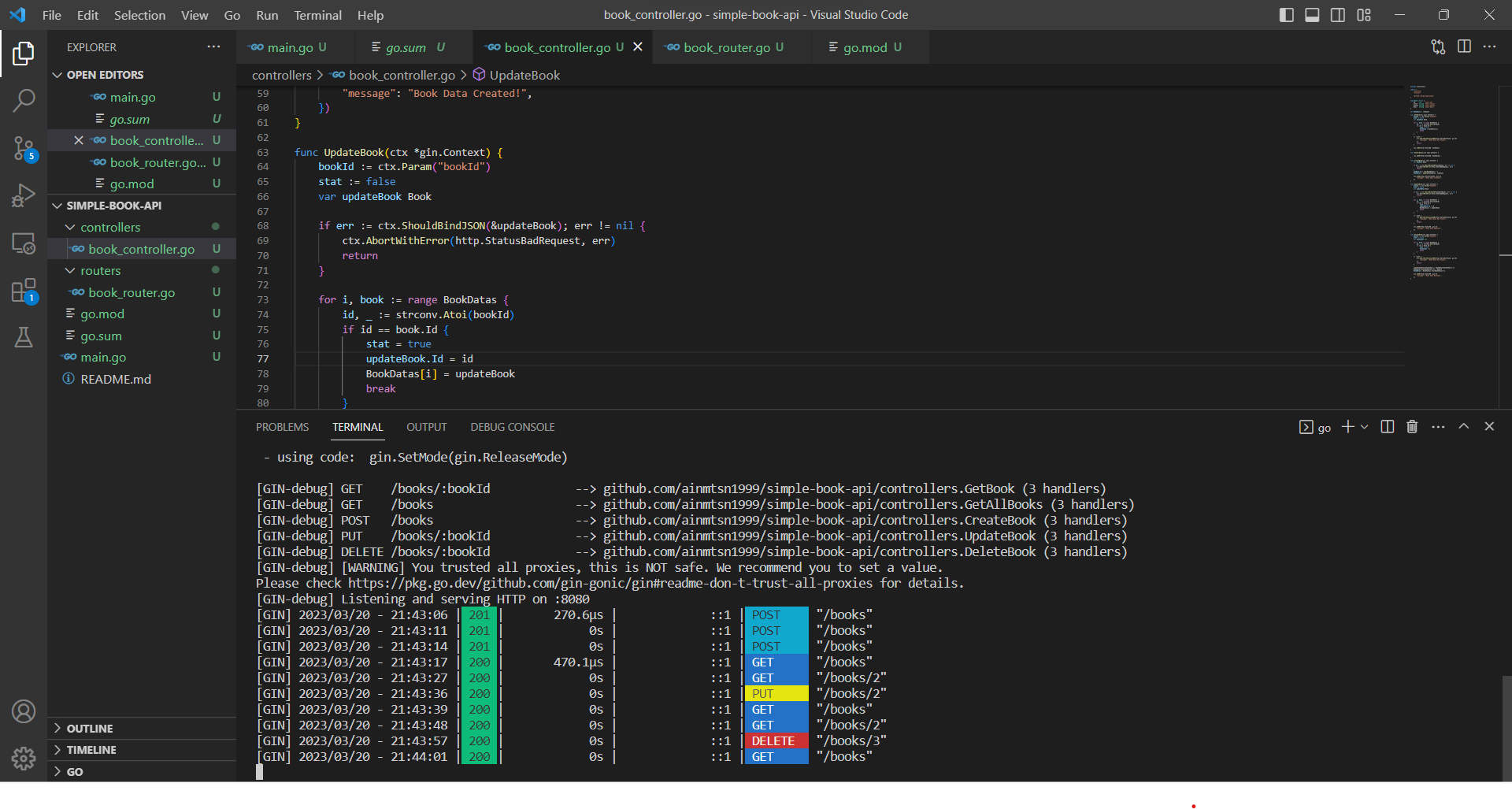Image resolution: width=1512 pixels, height=809 pixels.
Task: Switch to DEBUG CONSOLE tab
Action: pos(513,427)
